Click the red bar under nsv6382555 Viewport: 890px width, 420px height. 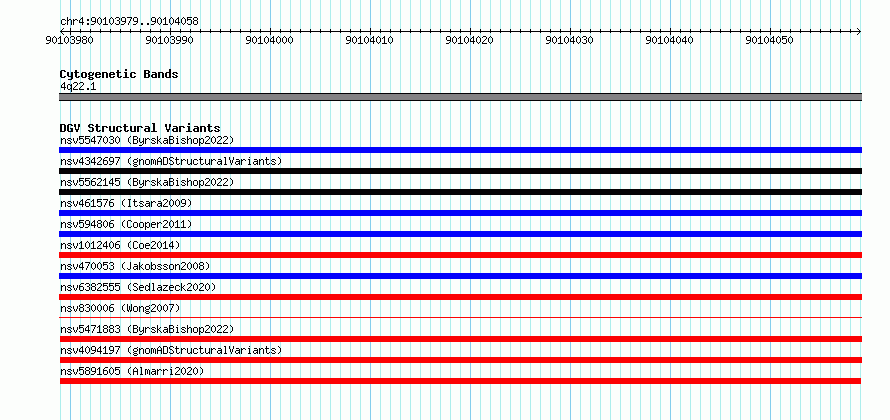[x=460, y=297]
